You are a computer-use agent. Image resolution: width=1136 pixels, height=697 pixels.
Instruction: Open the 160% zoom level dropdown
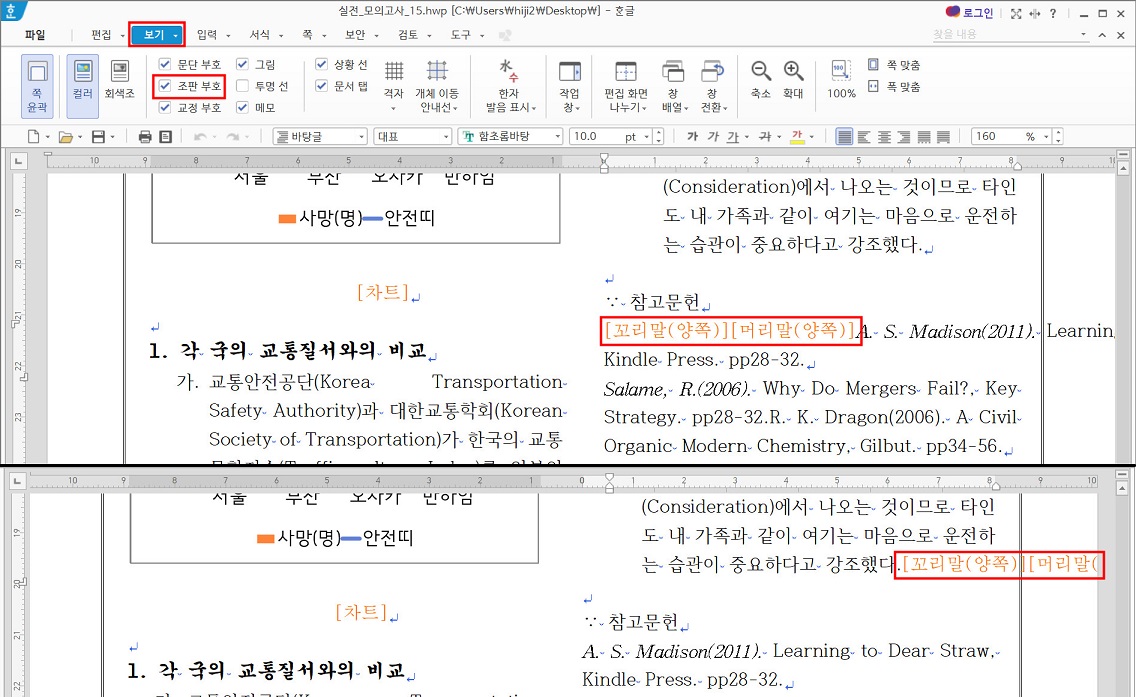pyautogui.click(x=1046, y=136)
